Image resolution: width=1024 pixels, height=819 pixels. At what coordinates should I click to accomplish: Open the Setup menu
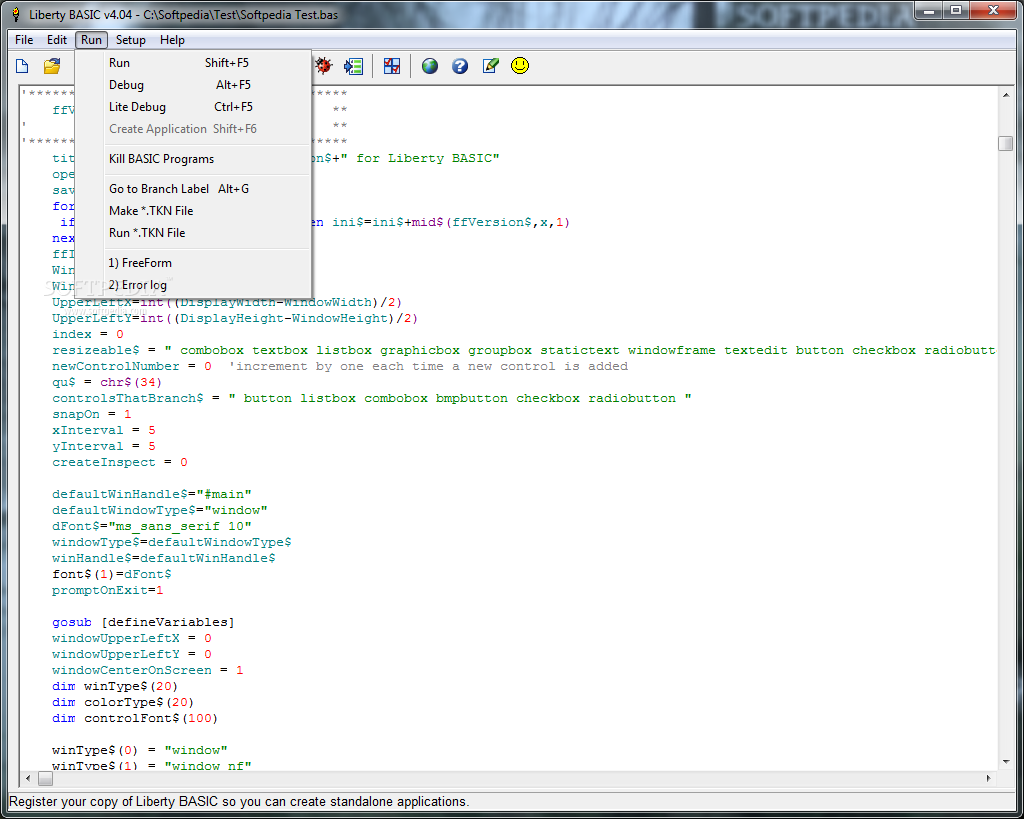point(131,40)
